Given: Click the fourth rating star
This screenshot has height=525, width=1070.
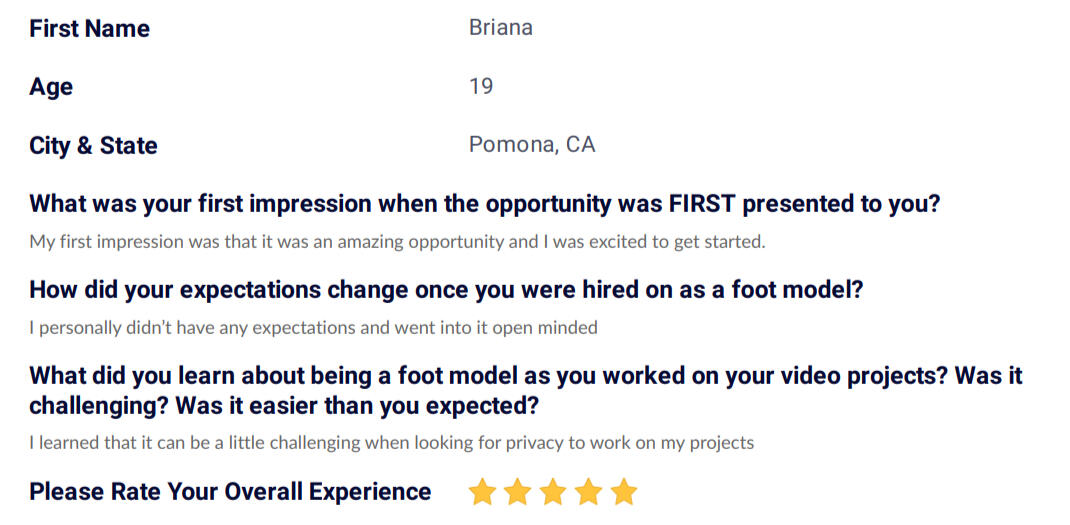Looking at the screenshot, I should 588,492.
